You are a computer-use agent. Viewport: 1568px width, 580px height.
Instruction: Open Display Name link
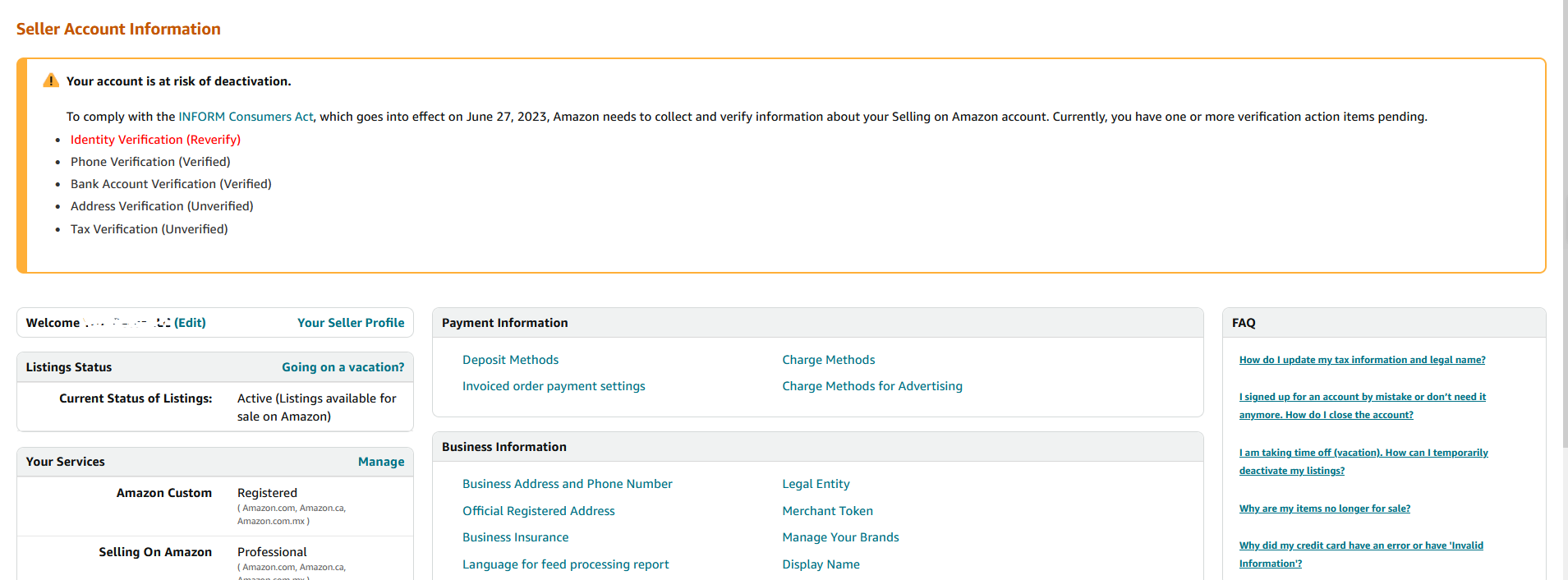821,564
